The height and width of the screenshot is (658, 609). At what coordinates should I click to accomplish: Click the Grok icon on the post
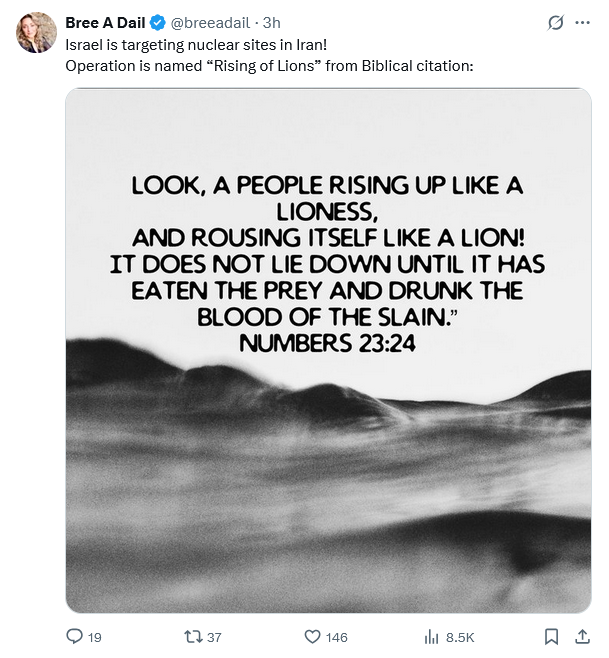pyautogui.click(x=556, y=23)
